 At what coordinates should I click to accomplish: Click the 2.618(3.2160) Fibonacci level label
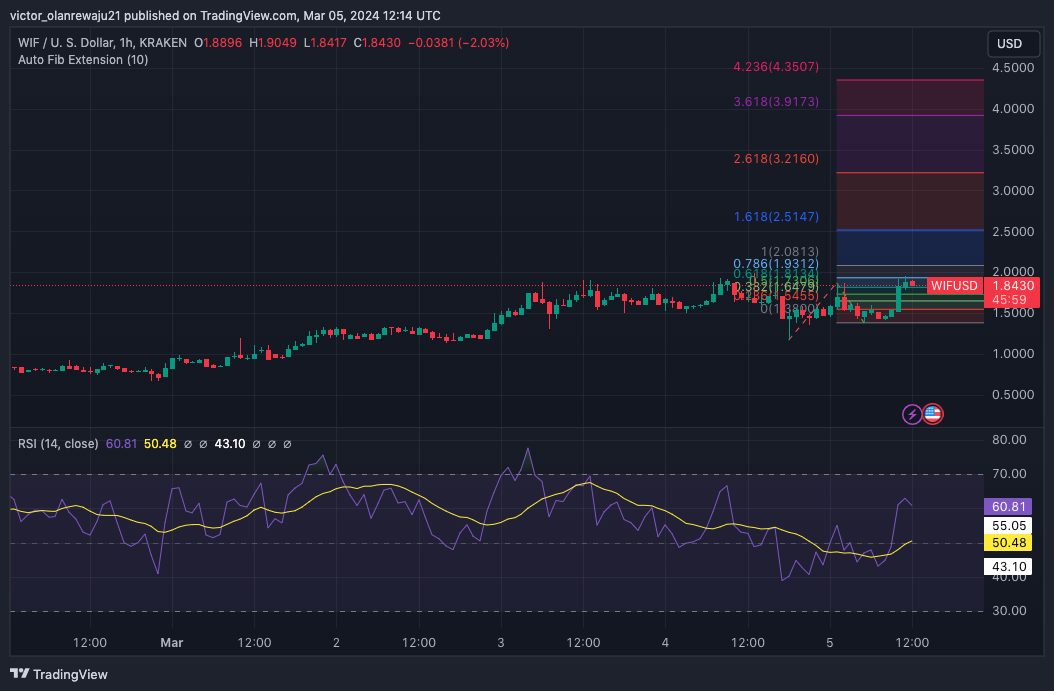click(x=776, y=159)
